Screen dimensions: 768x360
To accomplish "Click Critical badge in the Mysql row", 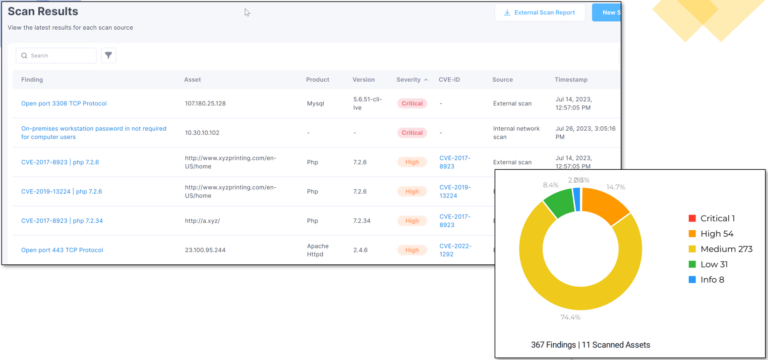I will 412,103.
